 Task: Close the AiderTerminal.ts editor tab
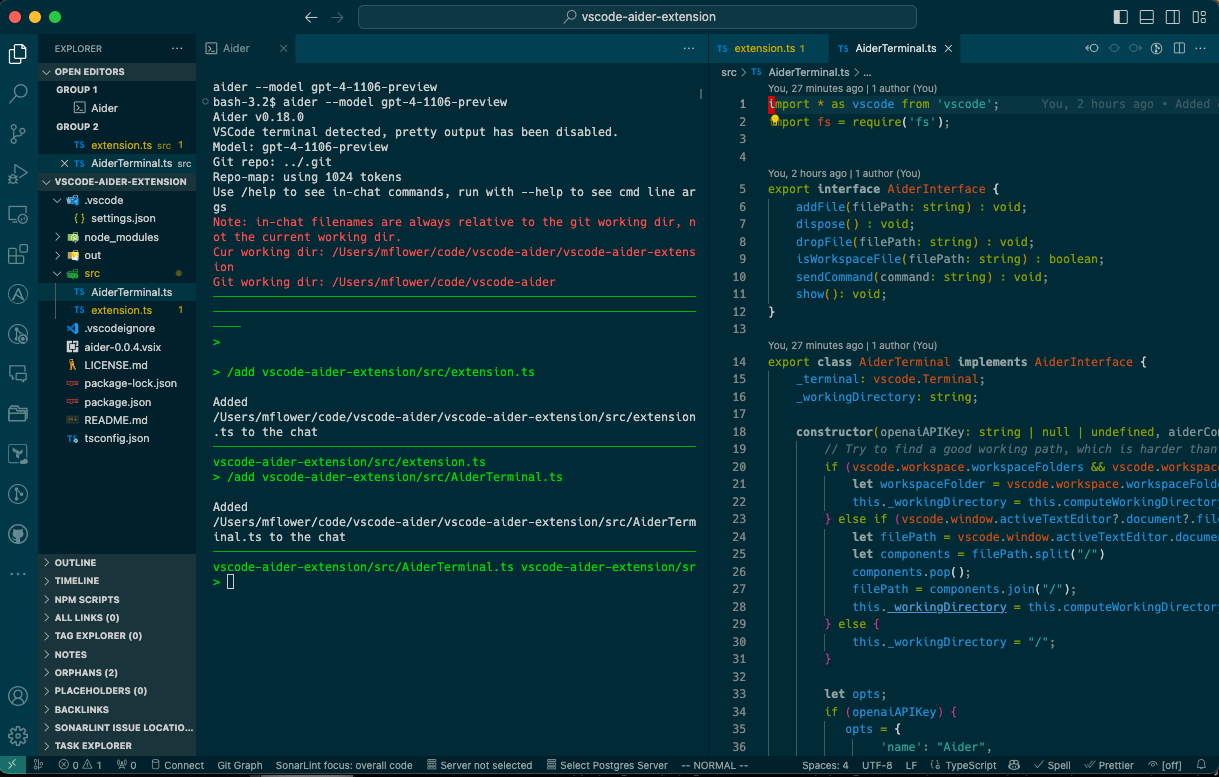click(947, 48)
